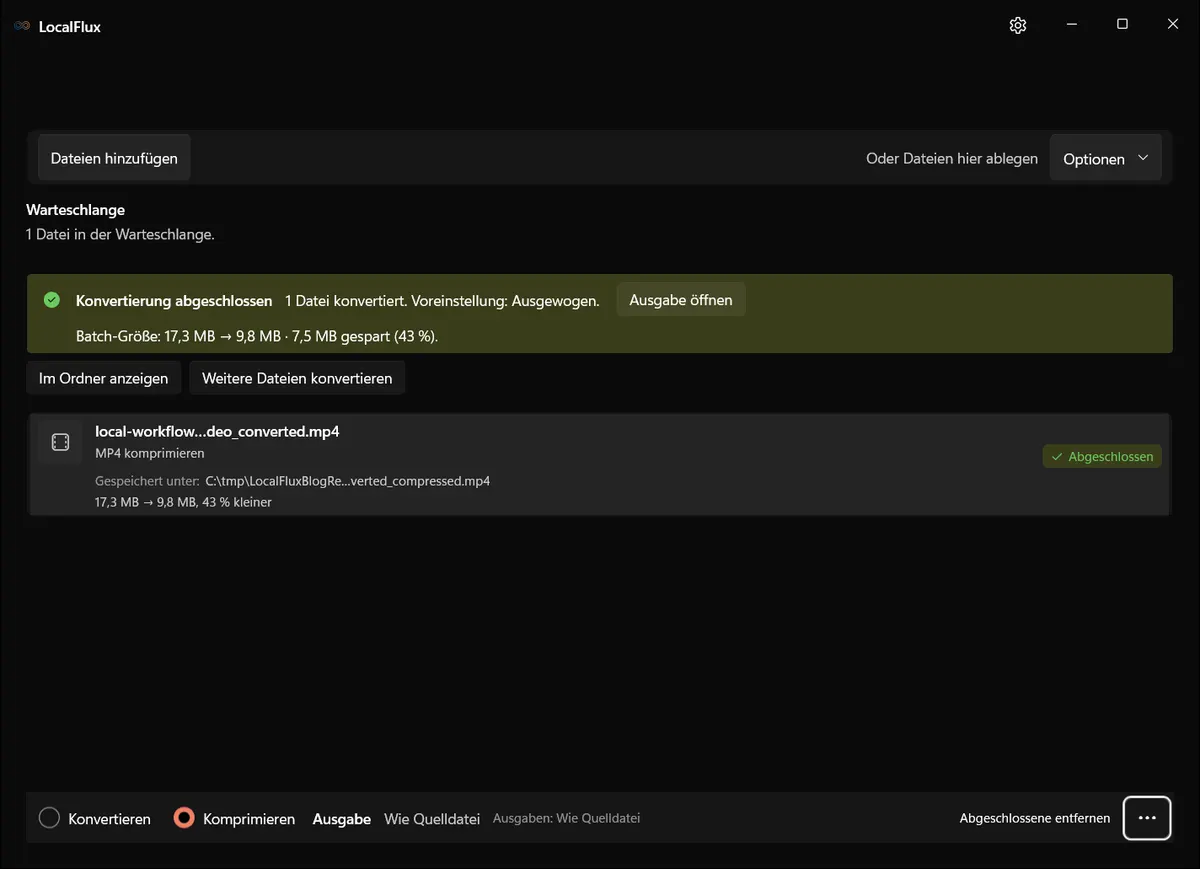This screenshot has width=1200, height=869.
Task: Click the LocalFlux infinity logo icon
Action: (22, 26)
